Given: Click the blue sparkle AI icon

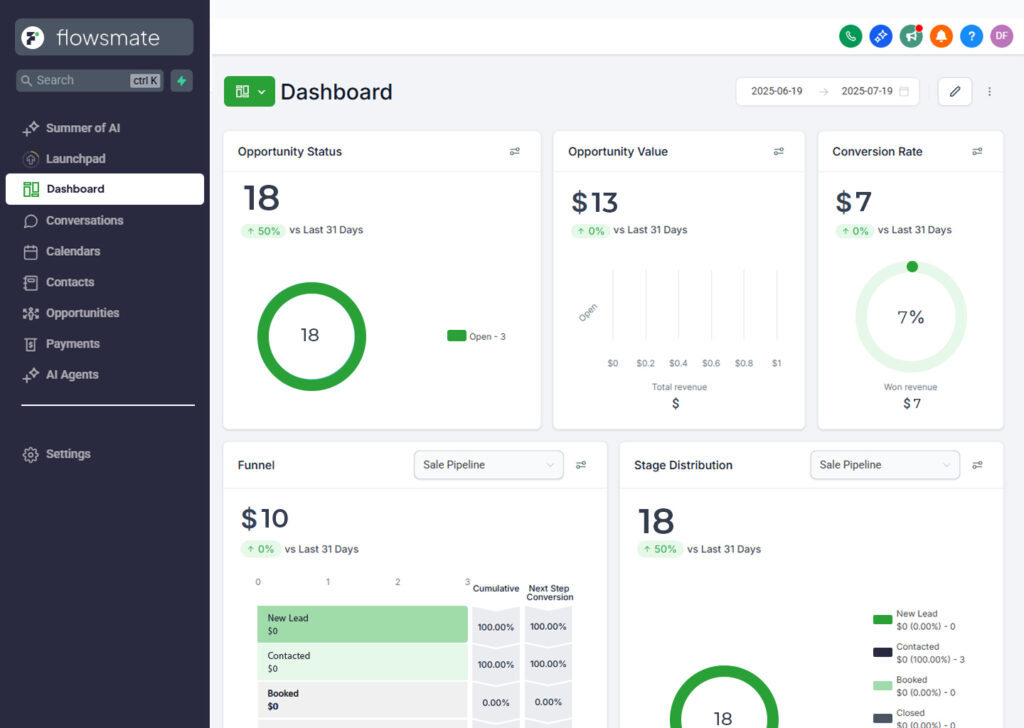Looking at the screenshot, I should click(x=881, y=36).
